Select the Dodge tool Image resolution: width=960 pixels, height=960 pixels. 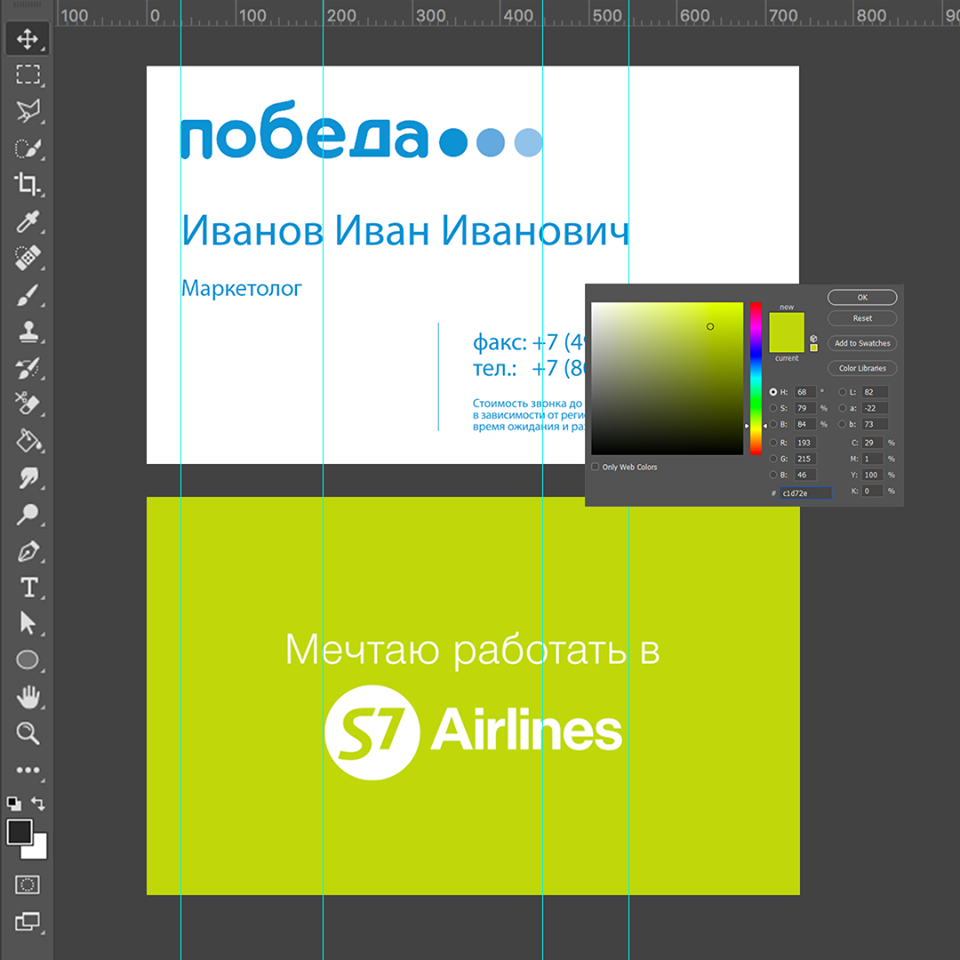(27, 514)
